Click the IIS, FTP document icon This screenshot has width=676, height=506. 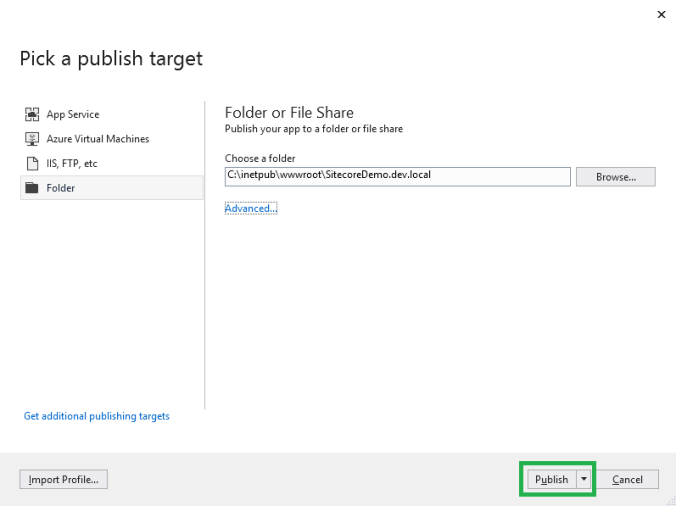[31, 163]
